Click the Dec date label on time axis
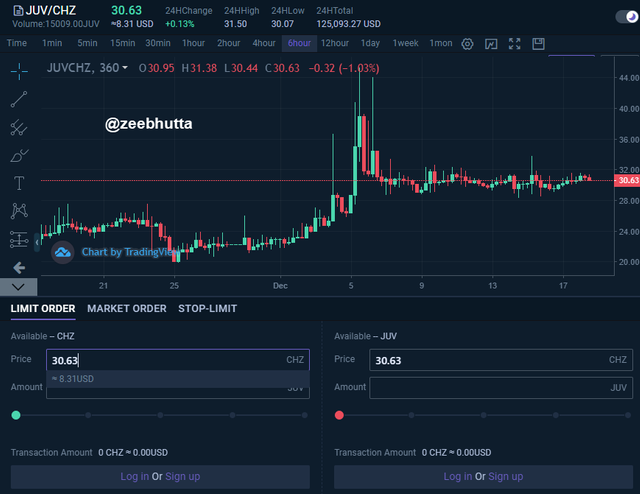Viewport: 640px width, 494px height. point(280,286)
